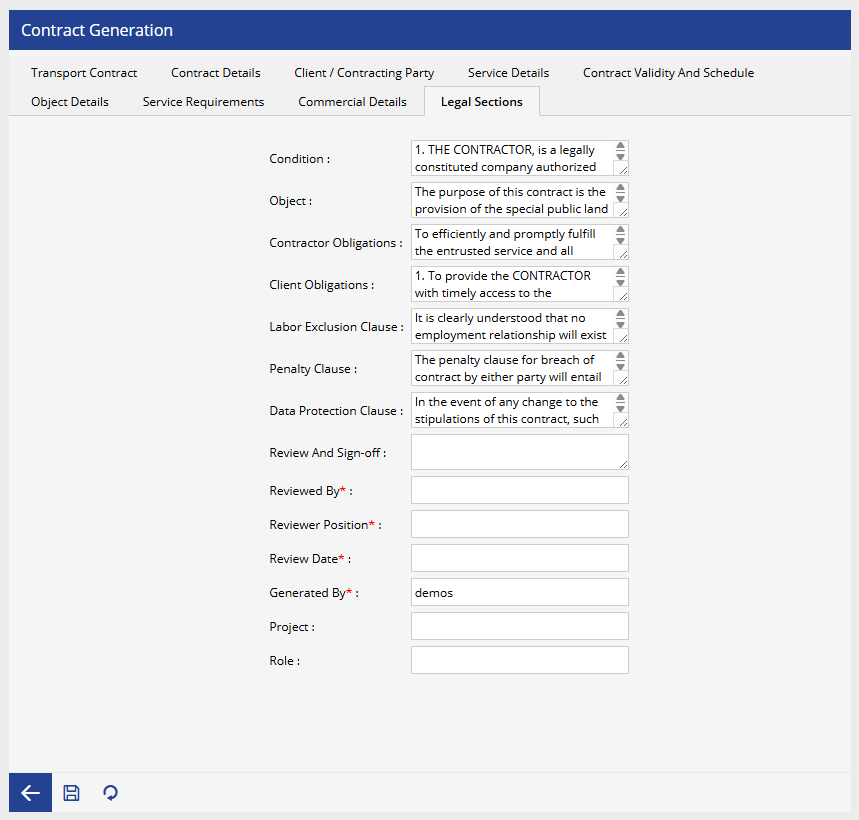
Task: Go to Service Details tab
Action: point(508,73)
